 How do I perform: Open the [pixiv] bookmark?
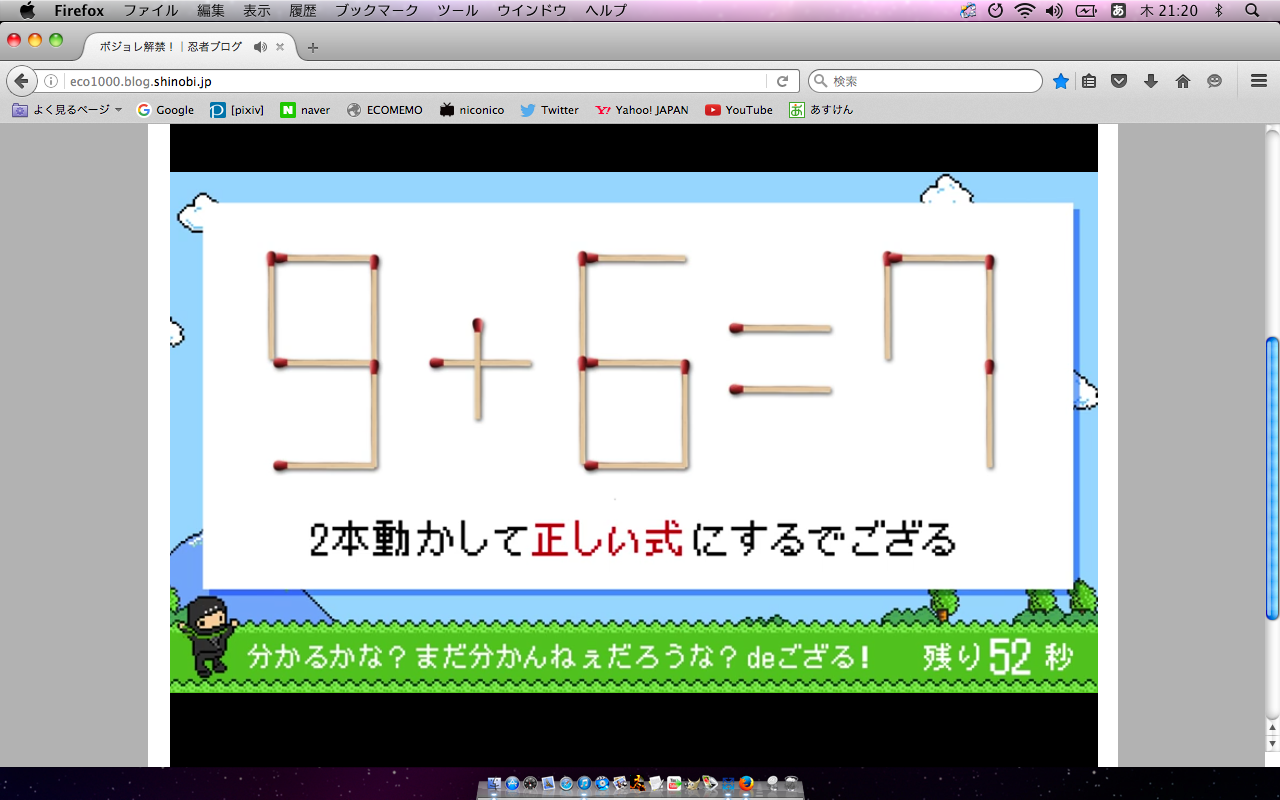237,110
